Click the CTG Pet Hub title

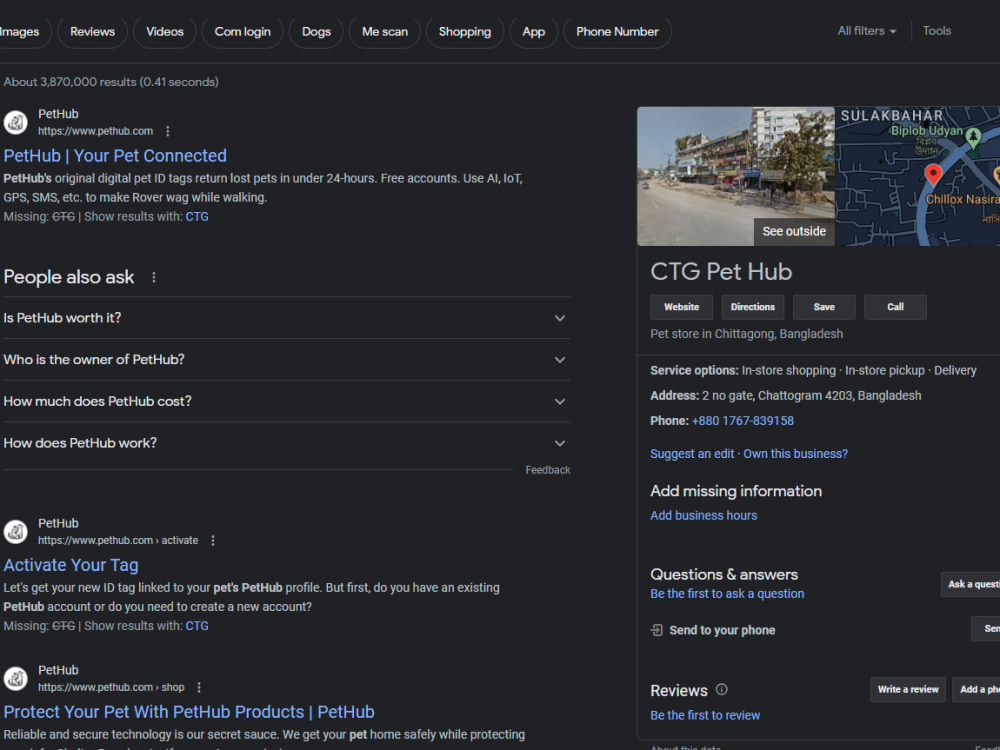tap(721, 272)
